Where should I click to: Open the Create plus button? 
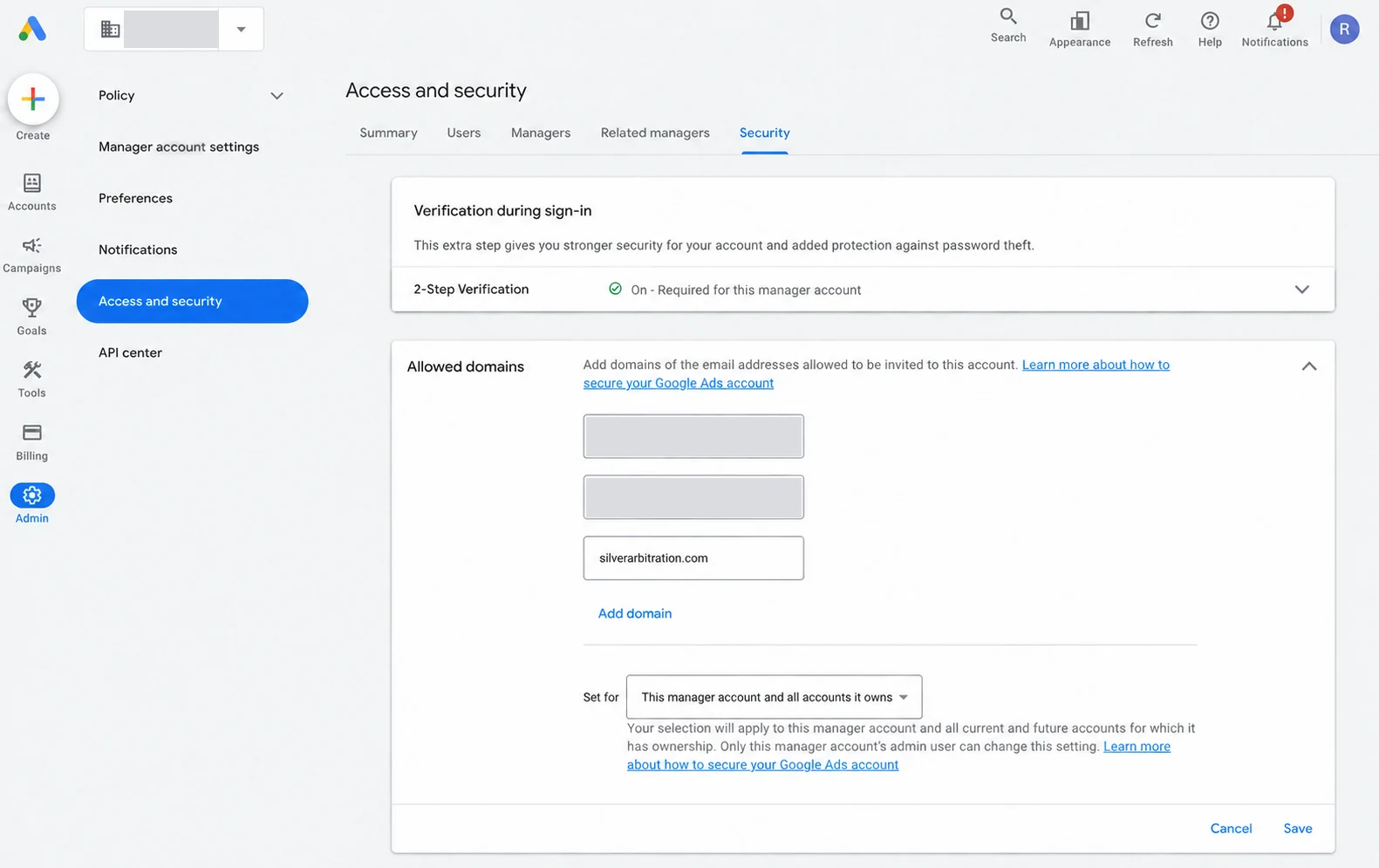point(33,99)
